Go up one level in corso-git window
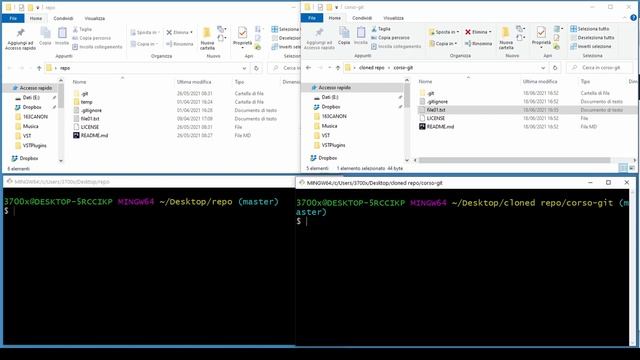 [338, 68]
